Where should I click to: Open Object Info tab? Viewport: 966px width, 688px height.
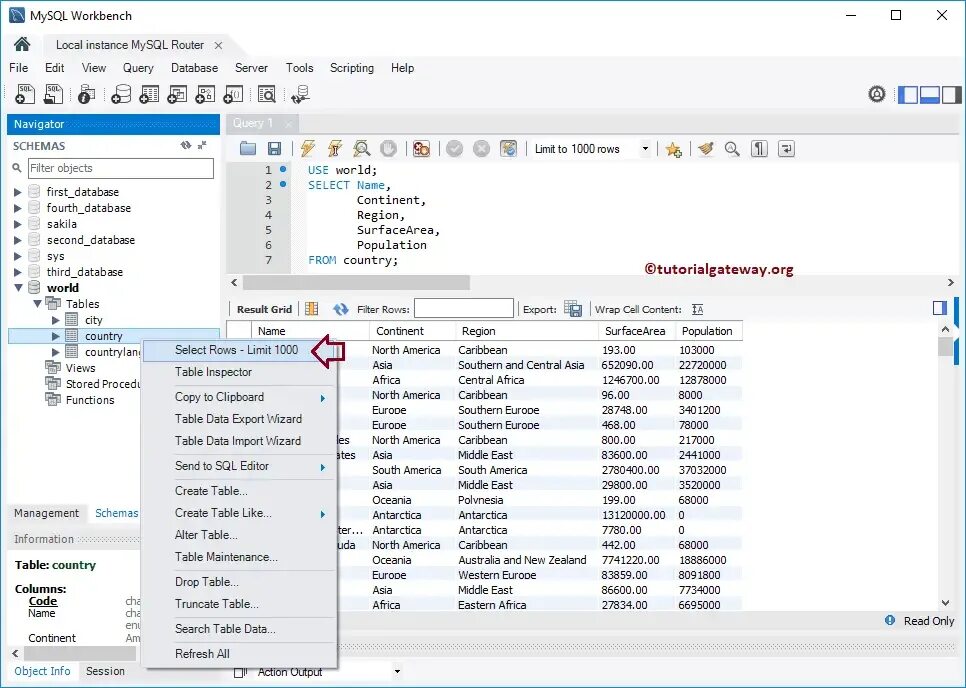43,671
